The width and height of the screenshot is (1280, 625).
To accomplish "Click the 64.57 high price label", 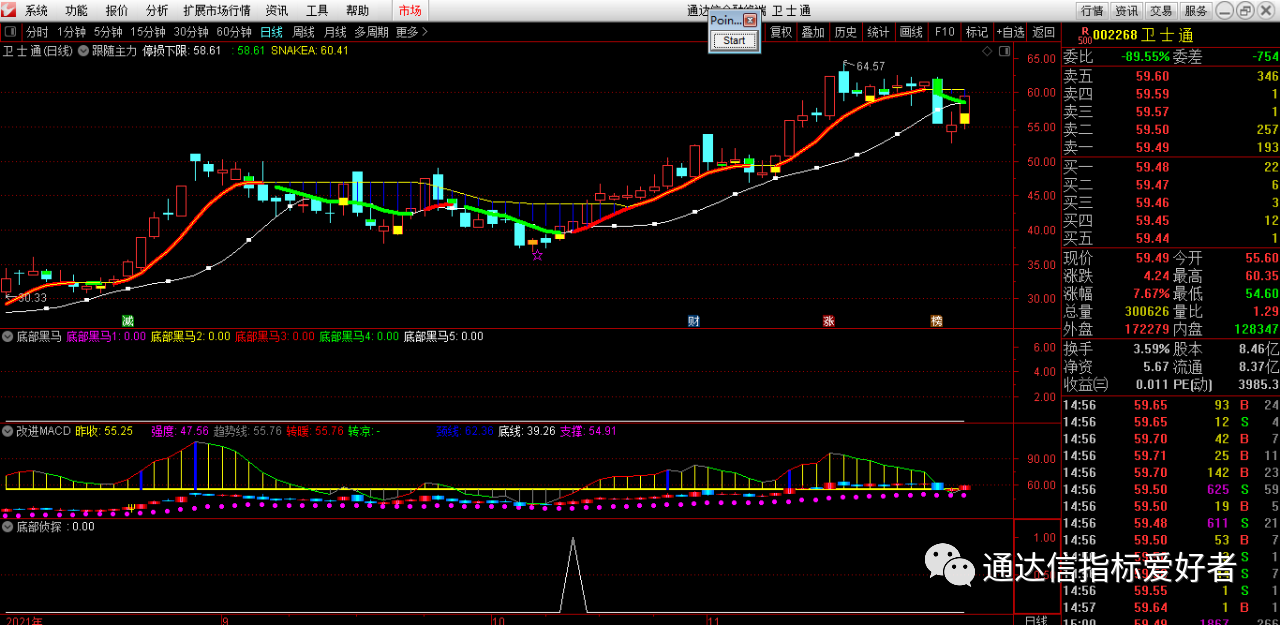I will pos(870,66).
